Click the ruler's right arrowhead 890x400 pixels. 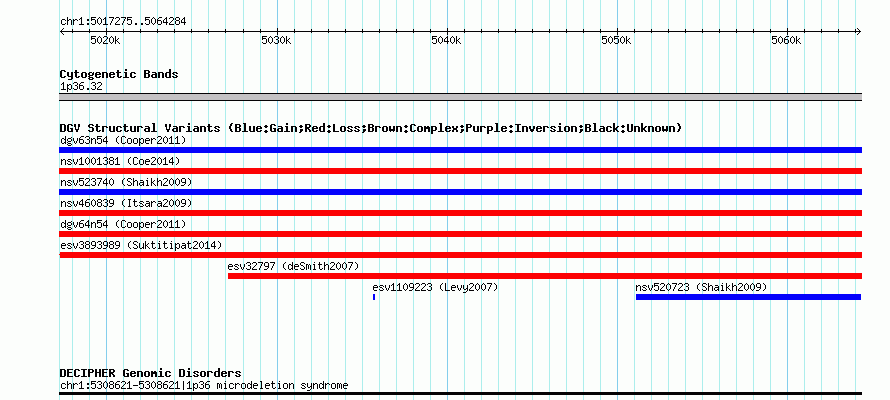point(858,31)
